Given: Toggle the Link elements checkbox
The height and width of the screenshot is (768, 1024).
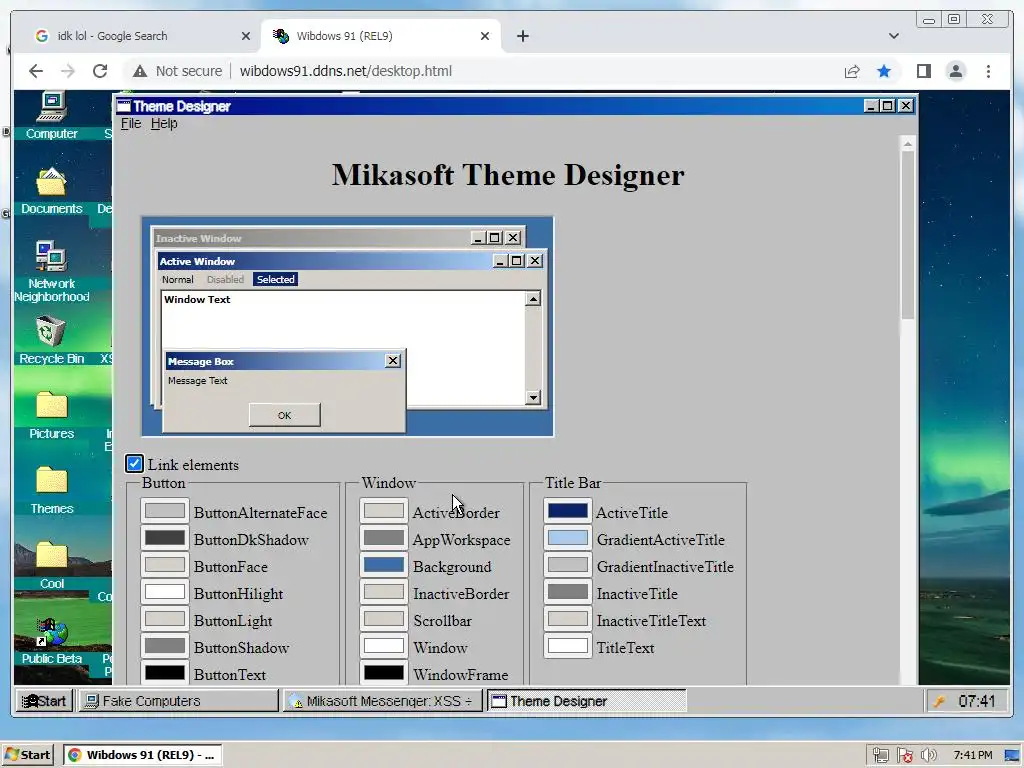Looking at the screenshot, I should coord(134,464).
